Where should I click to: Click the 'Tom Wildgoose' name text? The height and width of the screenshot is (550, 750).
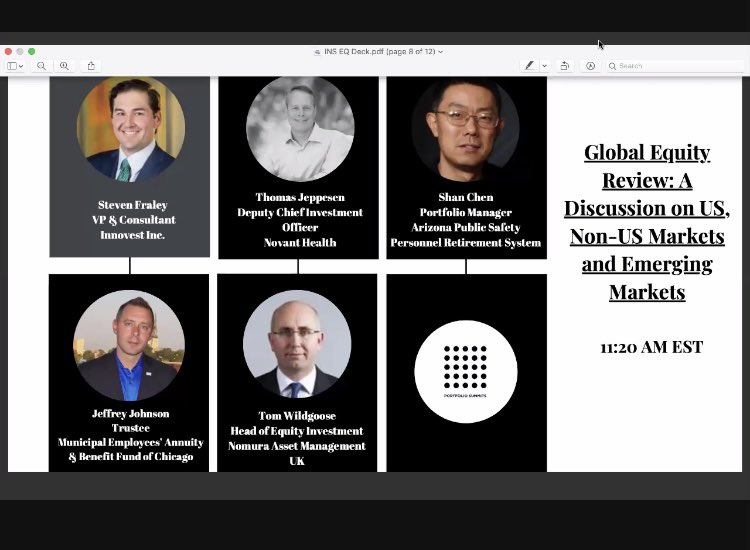pos(297,416)
